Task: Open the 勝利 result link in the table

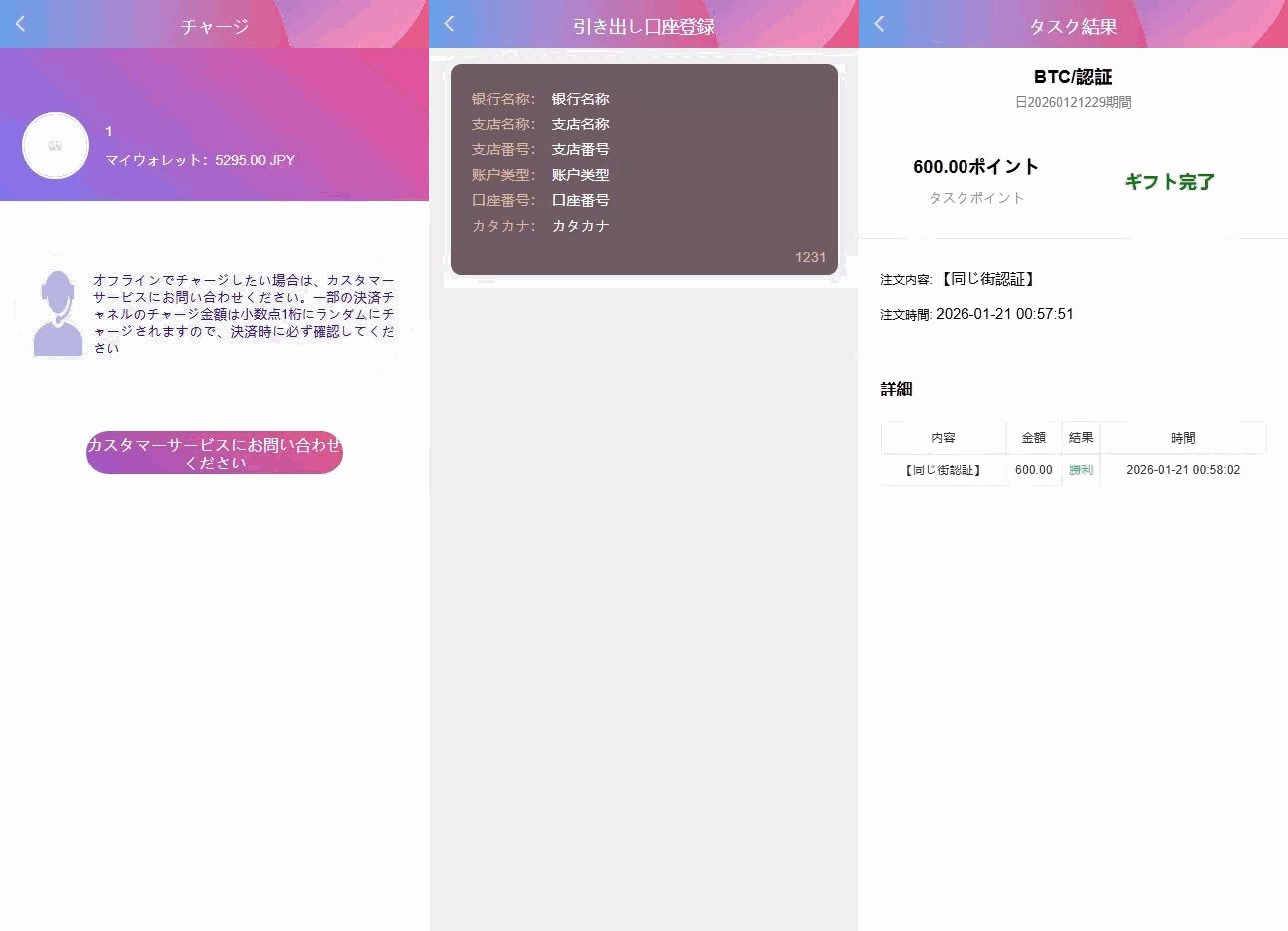Action: (x=1081, y=469)
